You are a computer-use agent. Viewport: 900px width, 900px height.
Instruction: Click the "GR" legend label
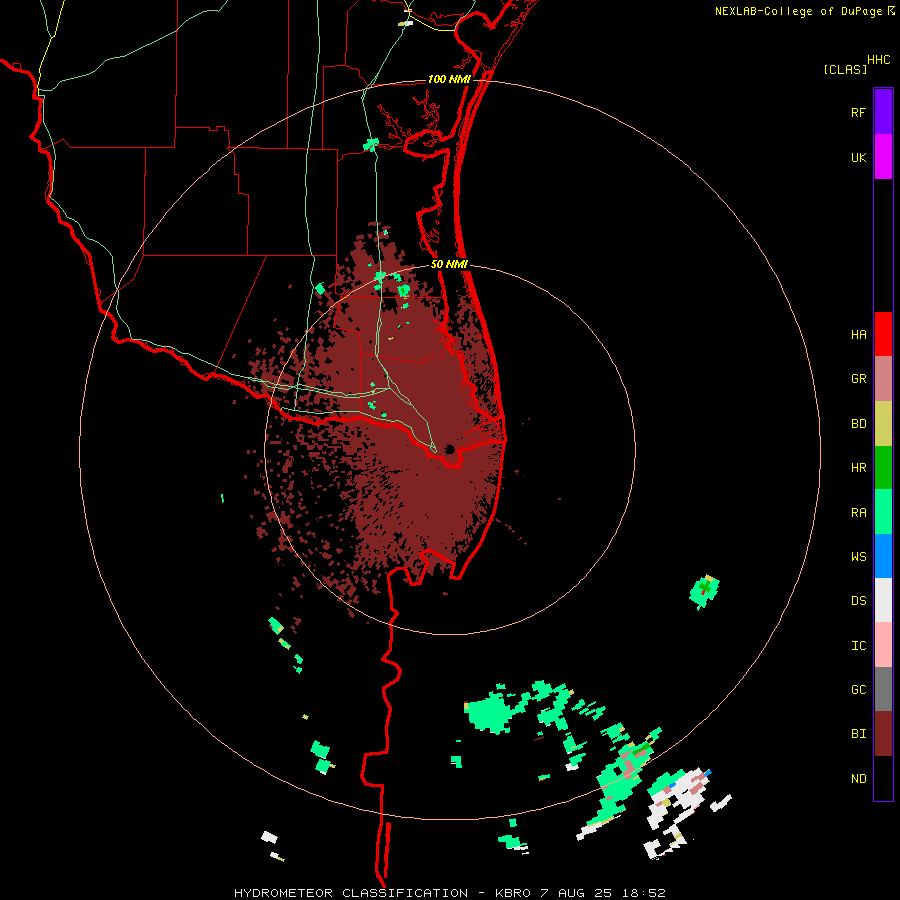pyautogui.click(x=858, y=379)
